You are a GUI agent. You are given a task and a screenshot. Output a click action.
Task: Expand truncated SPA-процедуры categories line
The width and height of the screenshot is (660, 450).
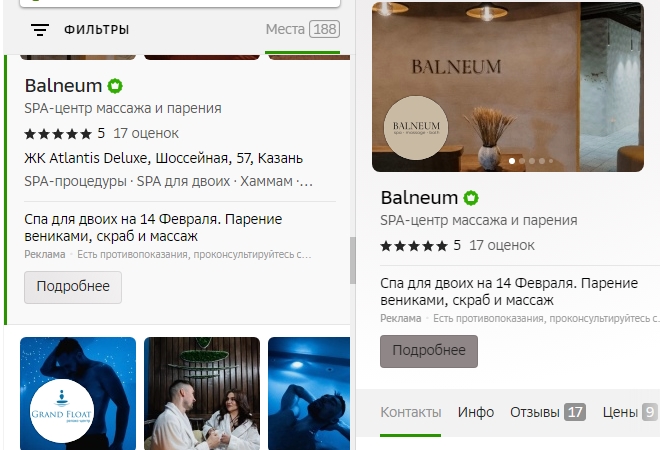pyautogui.click(x=168, y=181)
